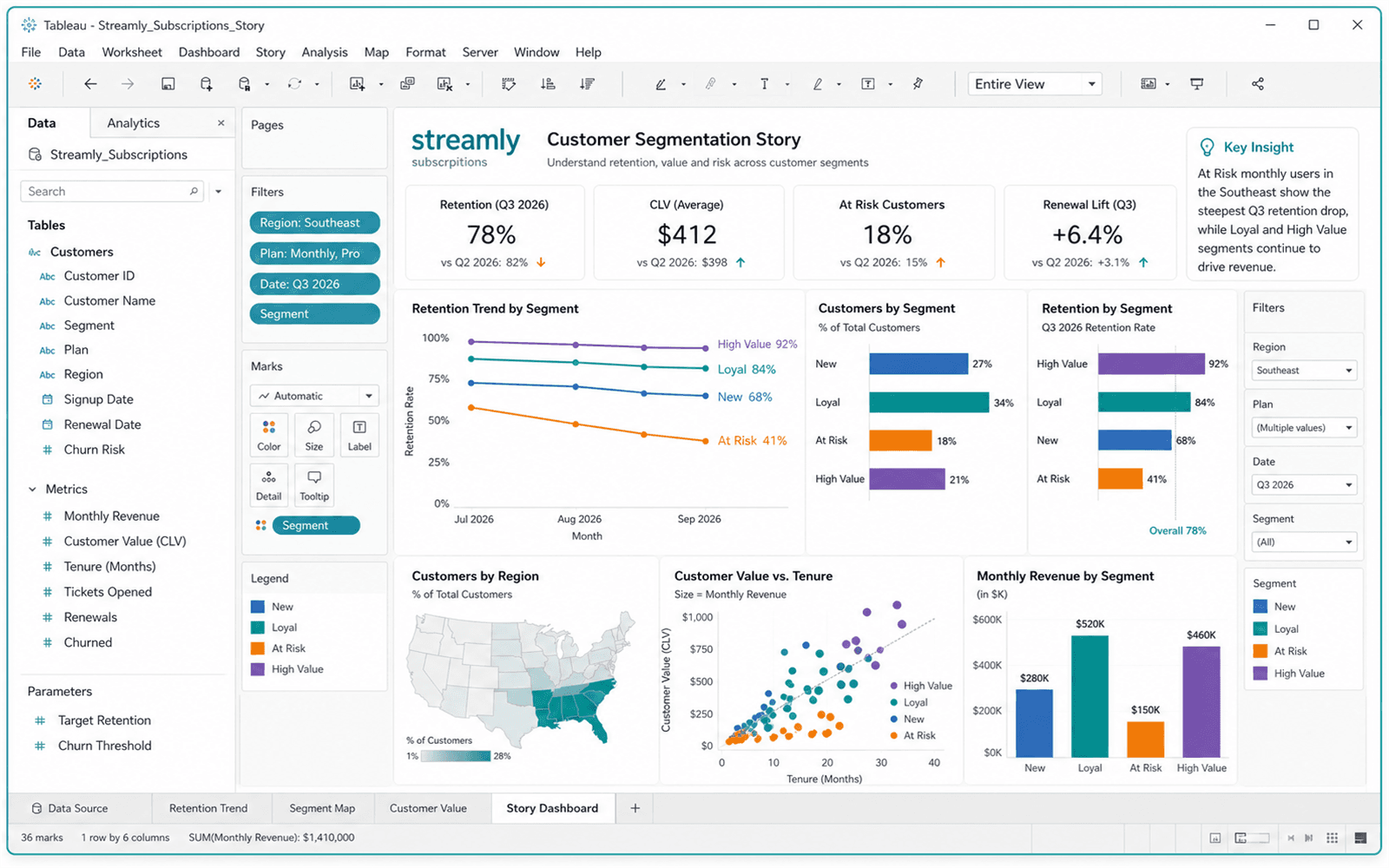Go to the Data Source tab

point(69,808)
